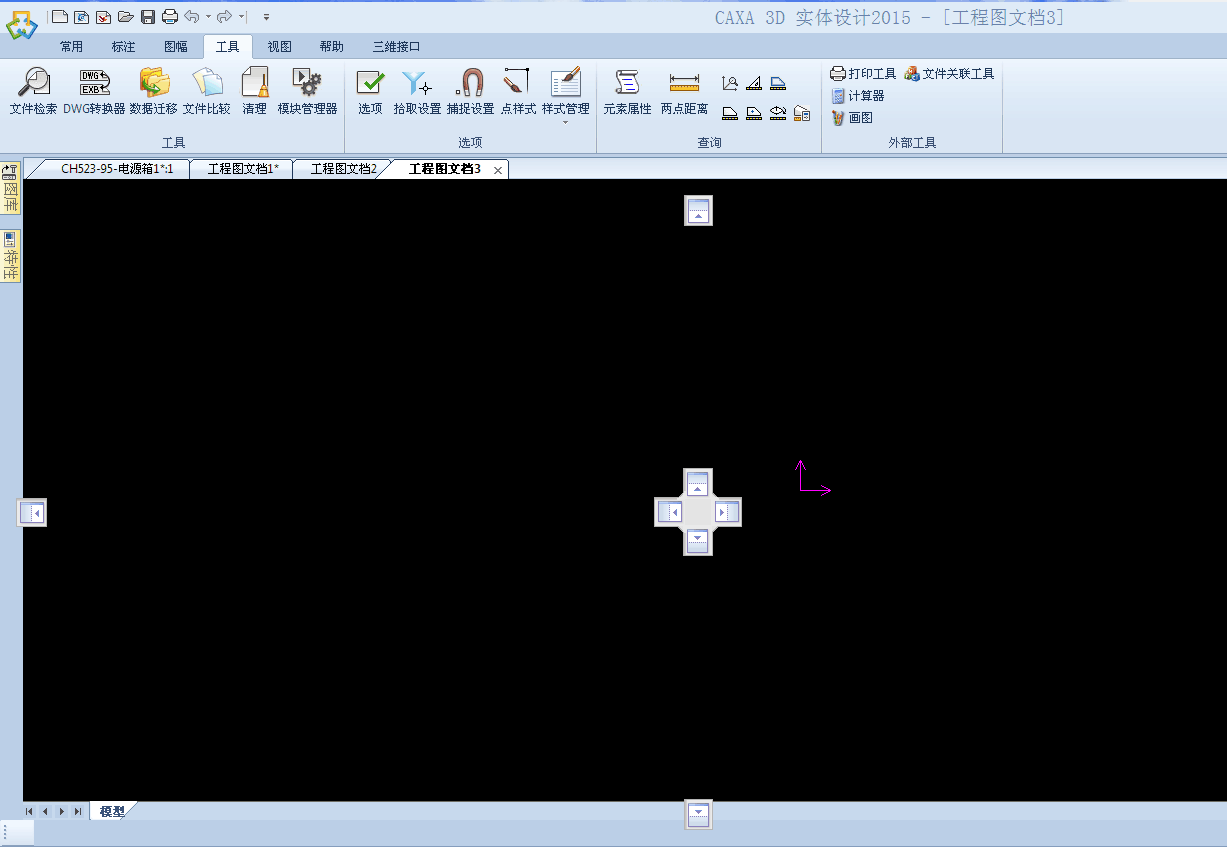Open the 选项 options dialog
This screenshot has height=847, width=1227.
(x=370, y=91)
